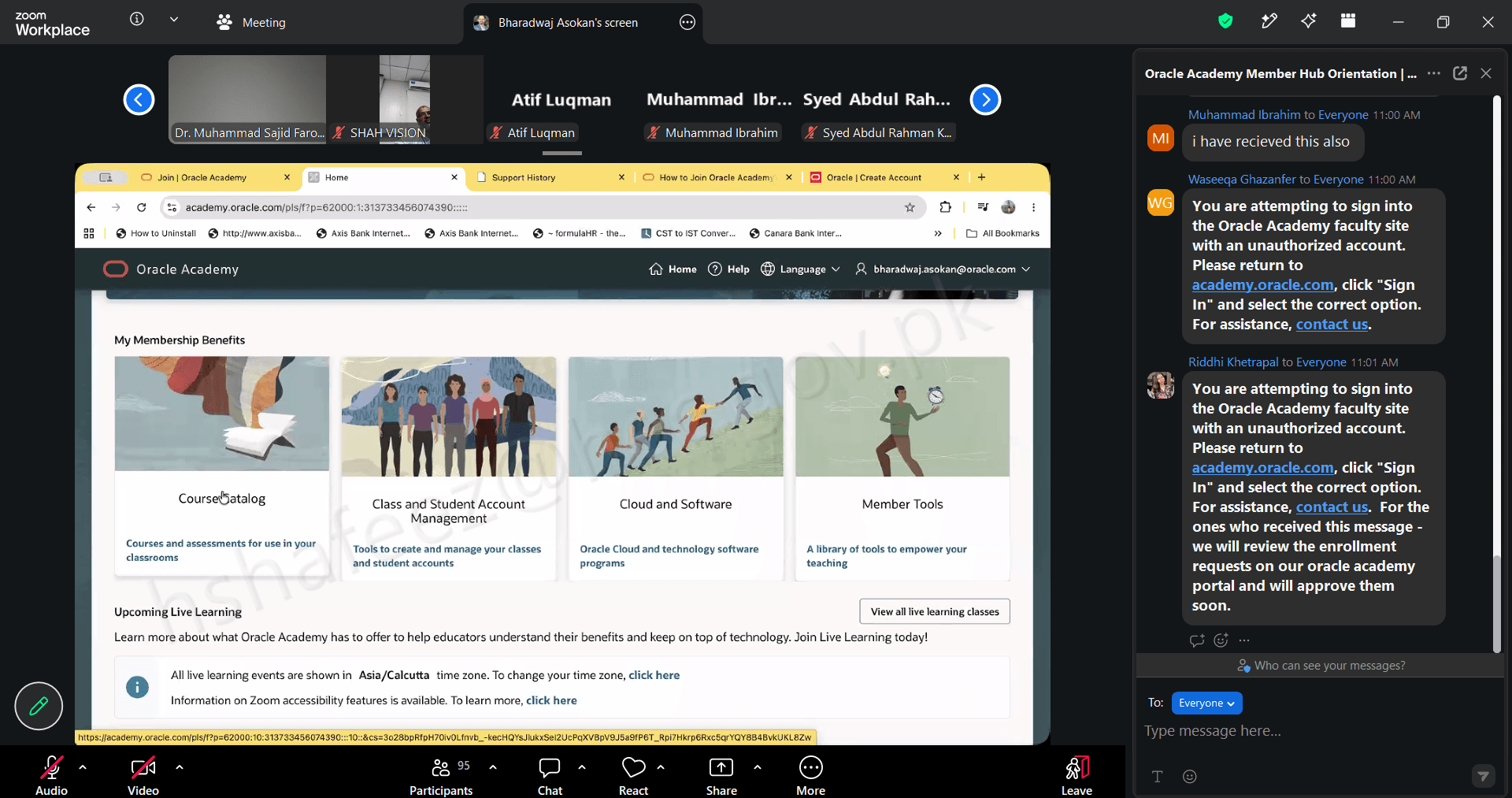Click the time zone 'click here' link
This screenshot has height=798, width=1512.
654,675
